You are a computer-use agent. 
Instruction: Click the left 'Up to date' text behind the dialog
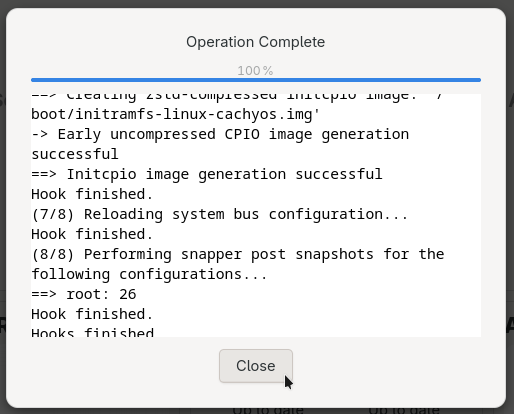(x=268, y=410)
